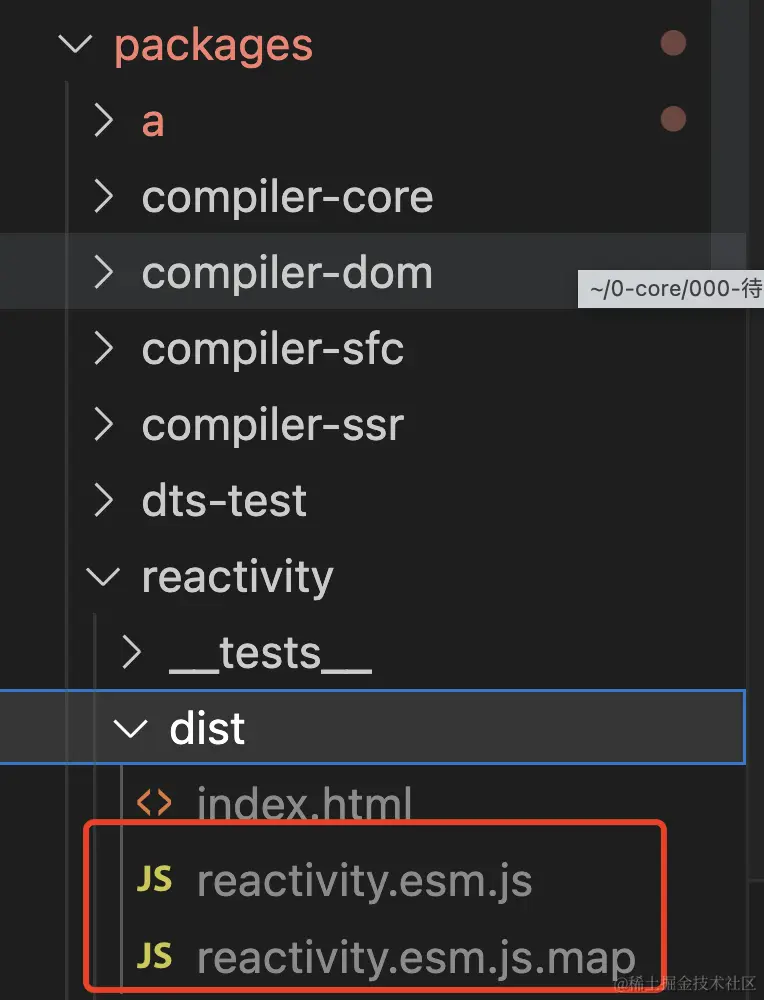
Task: Click the modified indicator dot beside packages
Action: (673, 43)
